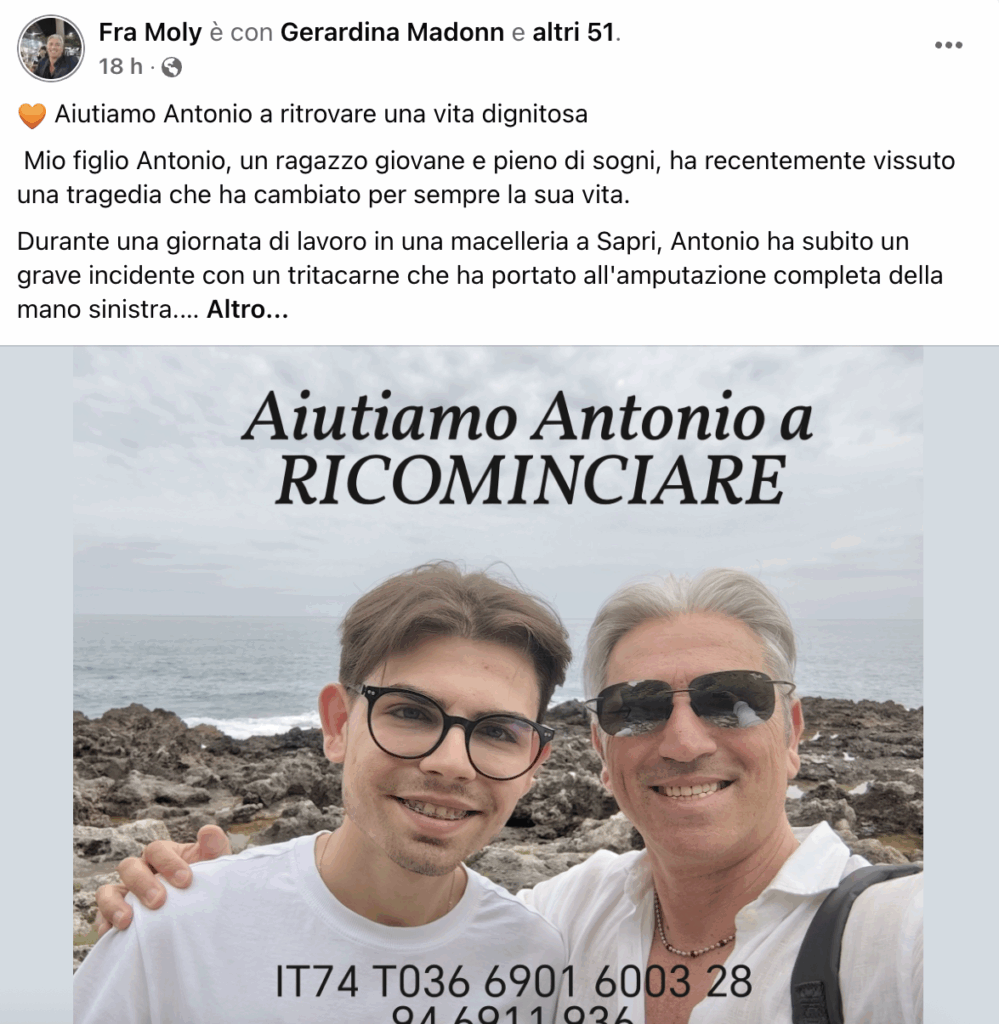Click the paragraph starting Mio figlio Antonio
999x1024 pixels.
click(x=486, y=178)
